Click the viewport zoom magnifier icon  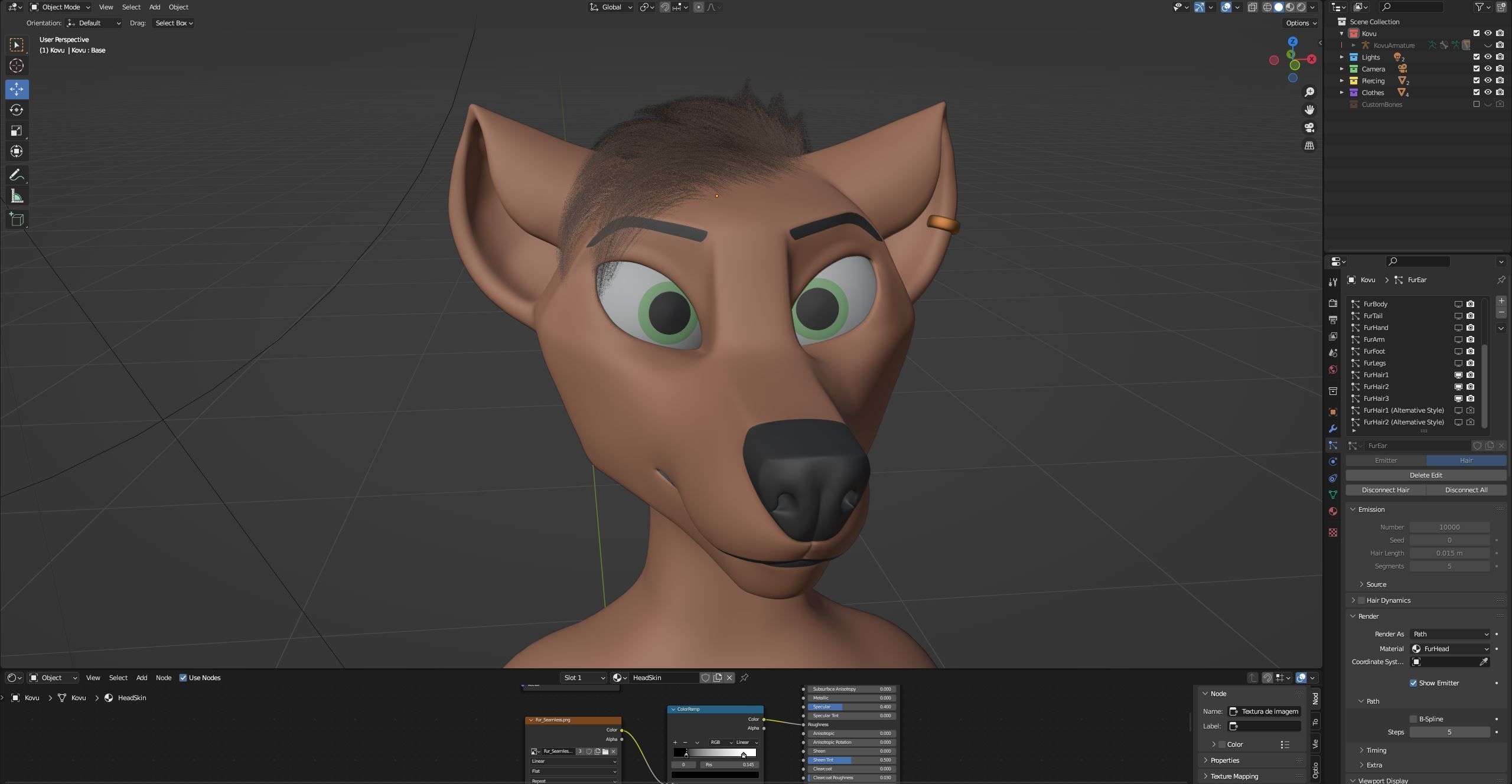[1309, 92]
